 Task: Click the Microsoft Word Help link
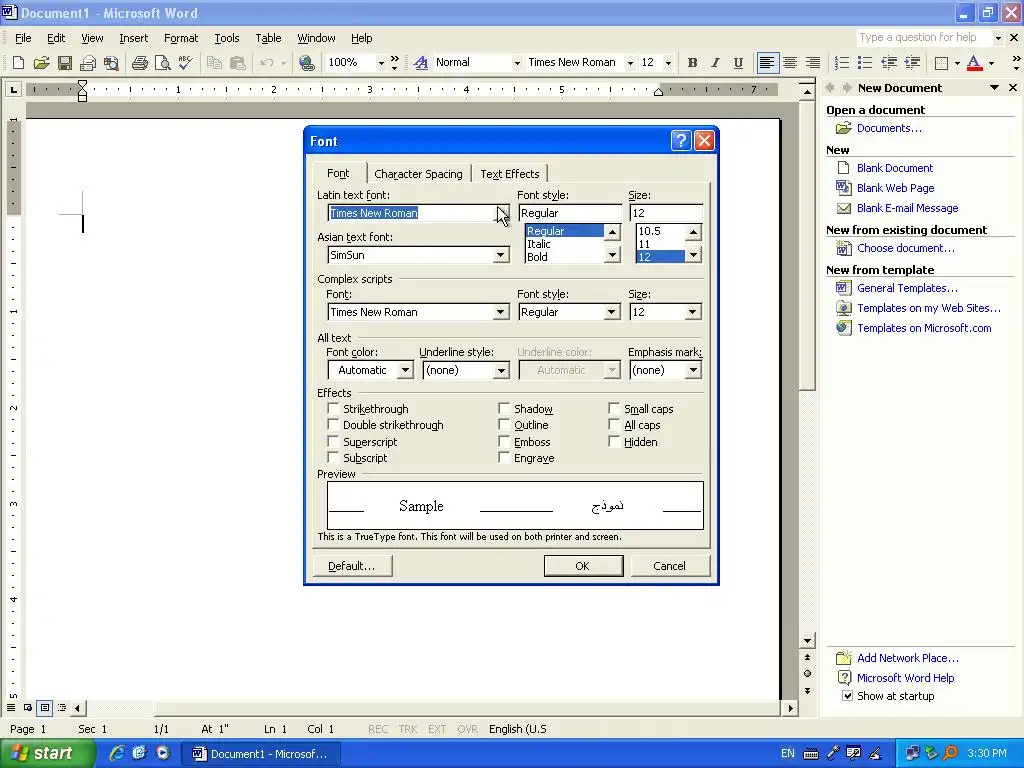[905, 678]
